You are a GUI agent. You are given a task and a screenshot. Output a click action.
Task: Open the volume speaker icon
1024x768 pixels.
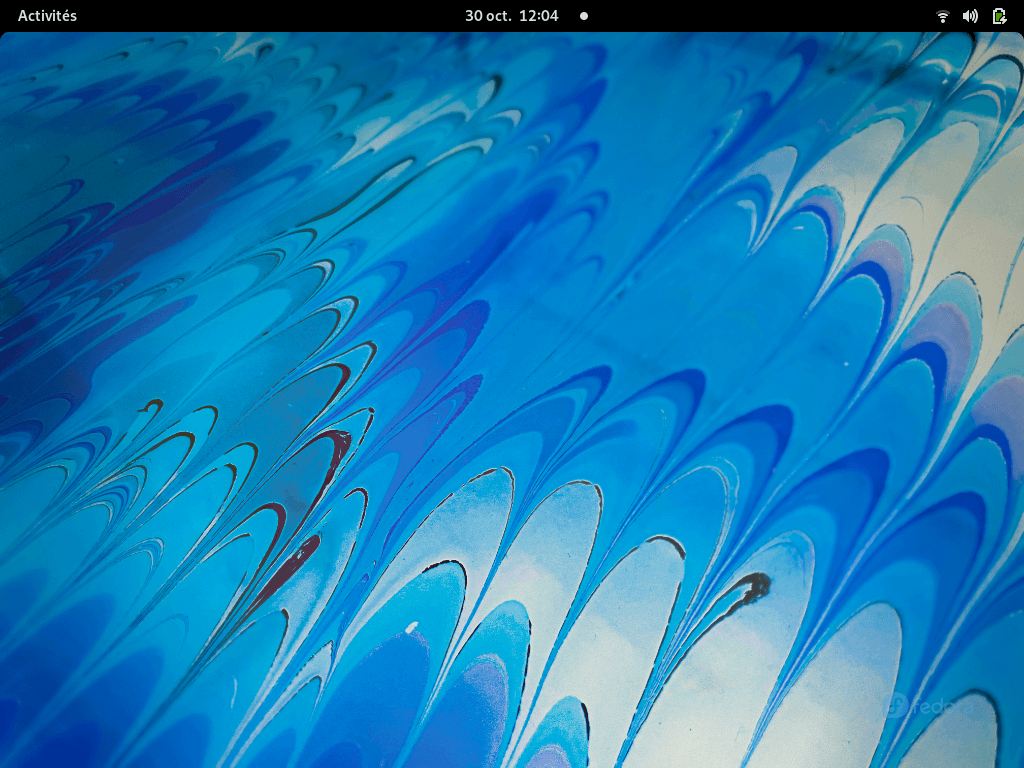click(970, 16)
